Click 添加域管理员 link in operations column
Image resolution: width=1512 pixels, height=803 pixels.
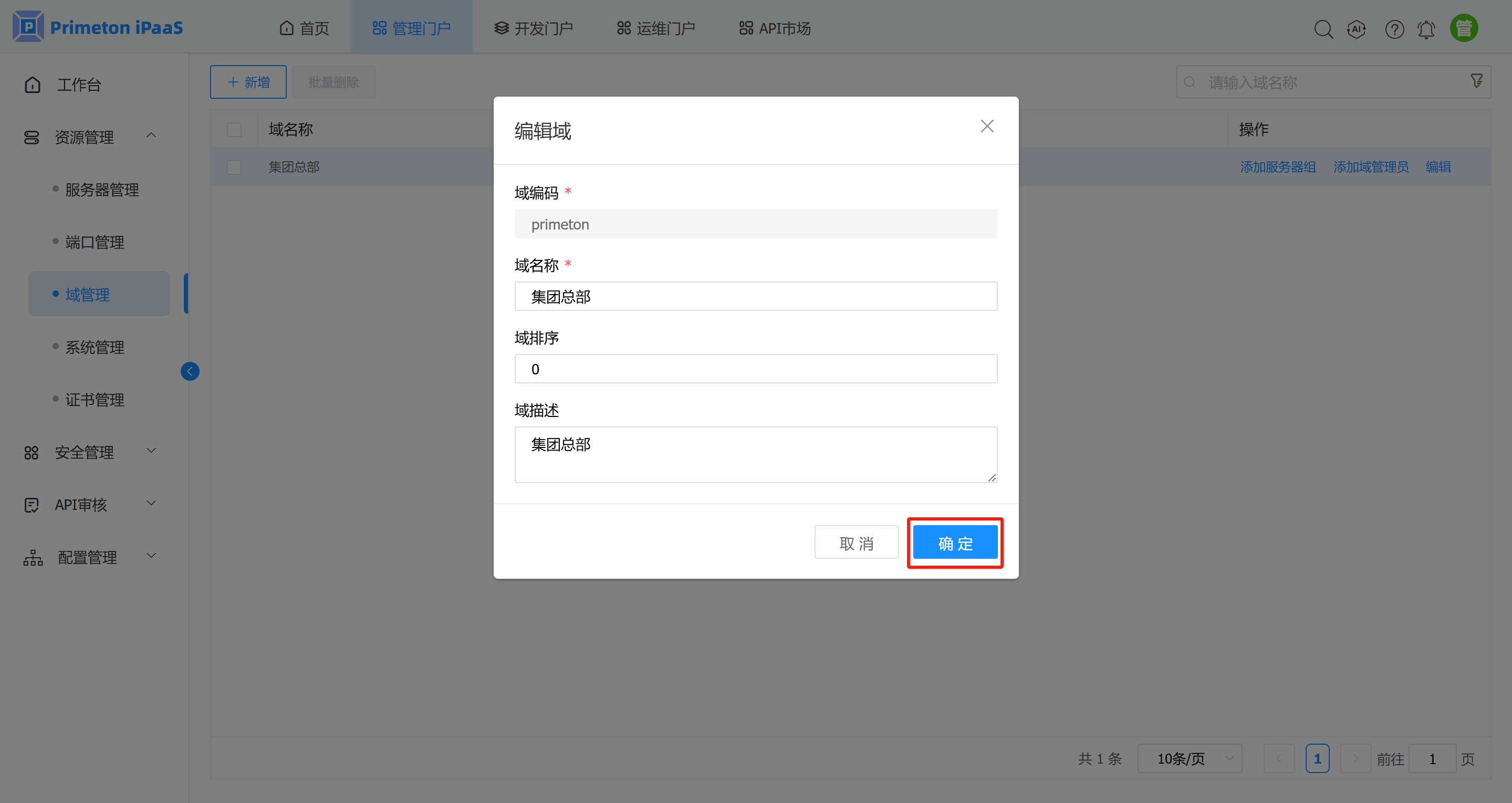(1371, 166)
